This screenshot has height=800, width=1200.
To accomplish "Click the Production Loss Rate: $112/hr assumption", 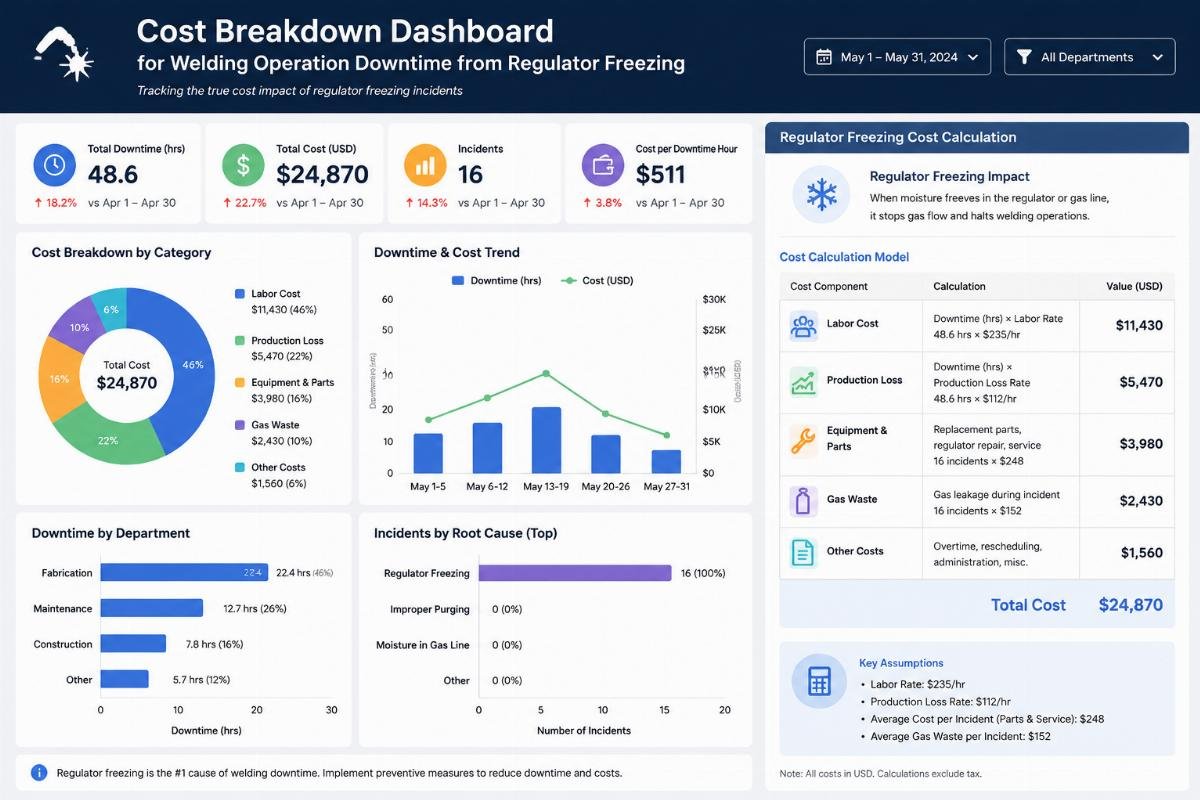I will pyautogui.click(x=941, y=702).
